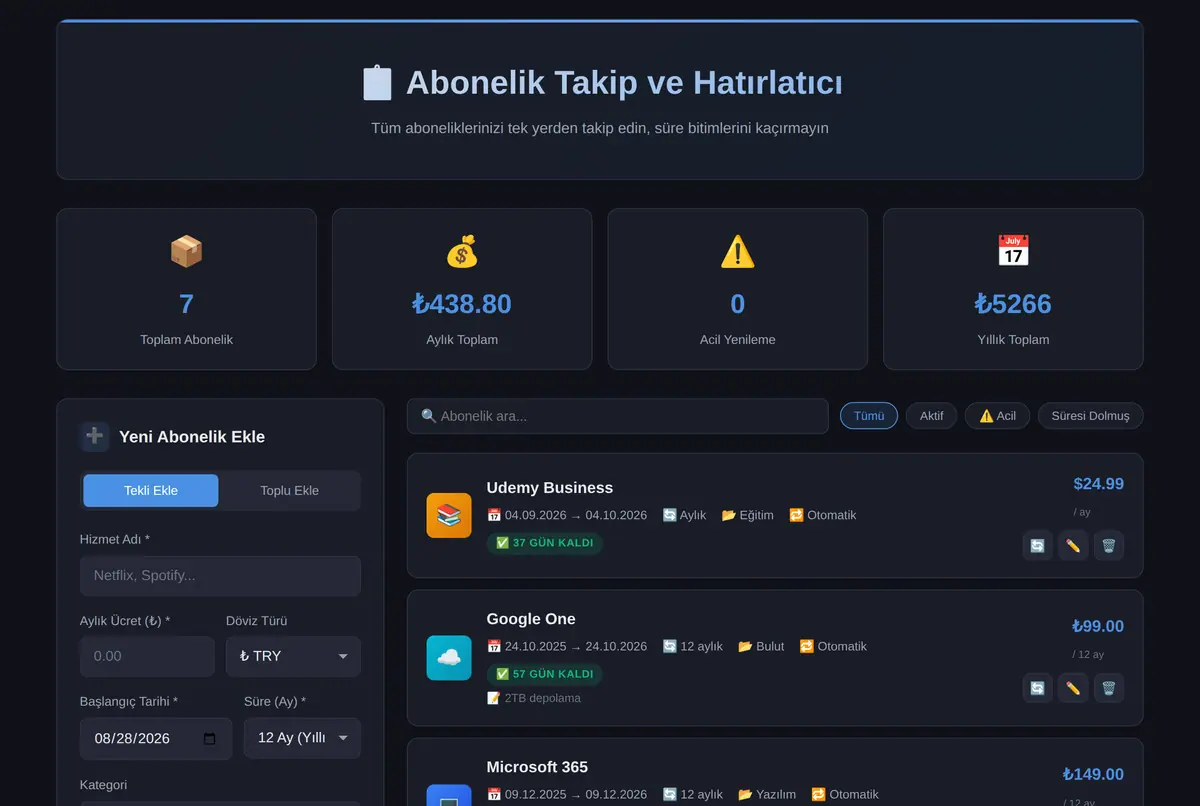Click Otomatik label on Udemy Business
The width and height of the screenshot is (1200, 806).
822,515
